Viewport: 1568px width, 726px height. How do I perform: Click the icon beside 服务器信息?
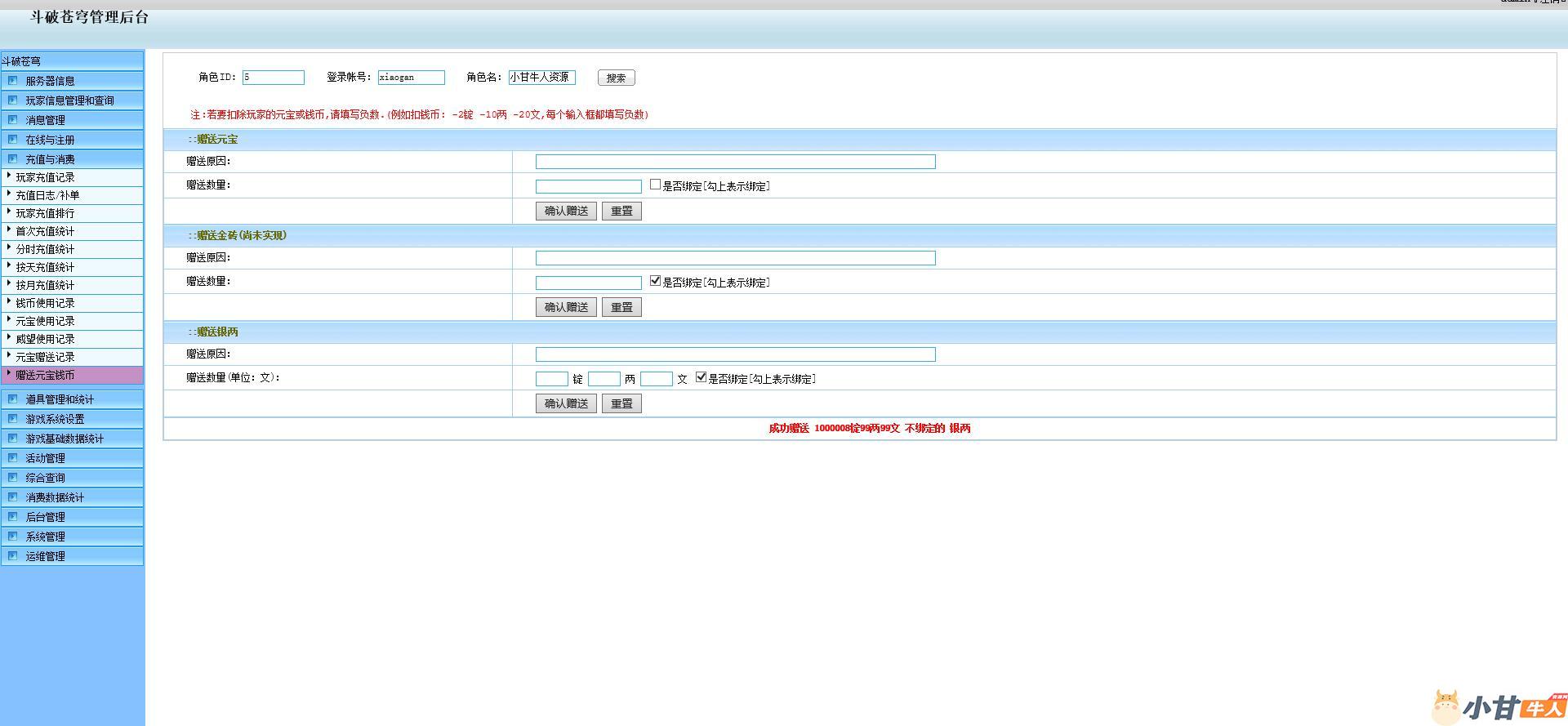pos(12,80)
